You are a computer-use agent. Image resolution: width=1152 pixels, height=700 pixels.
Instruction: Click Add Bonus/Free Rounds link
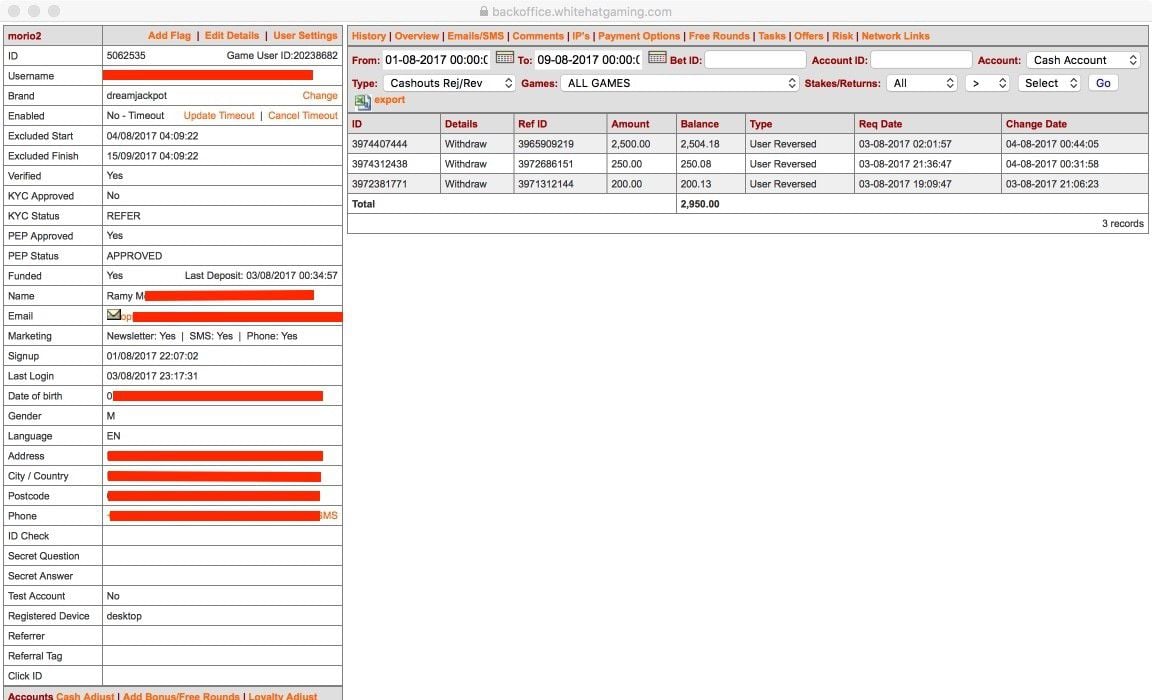181,696
